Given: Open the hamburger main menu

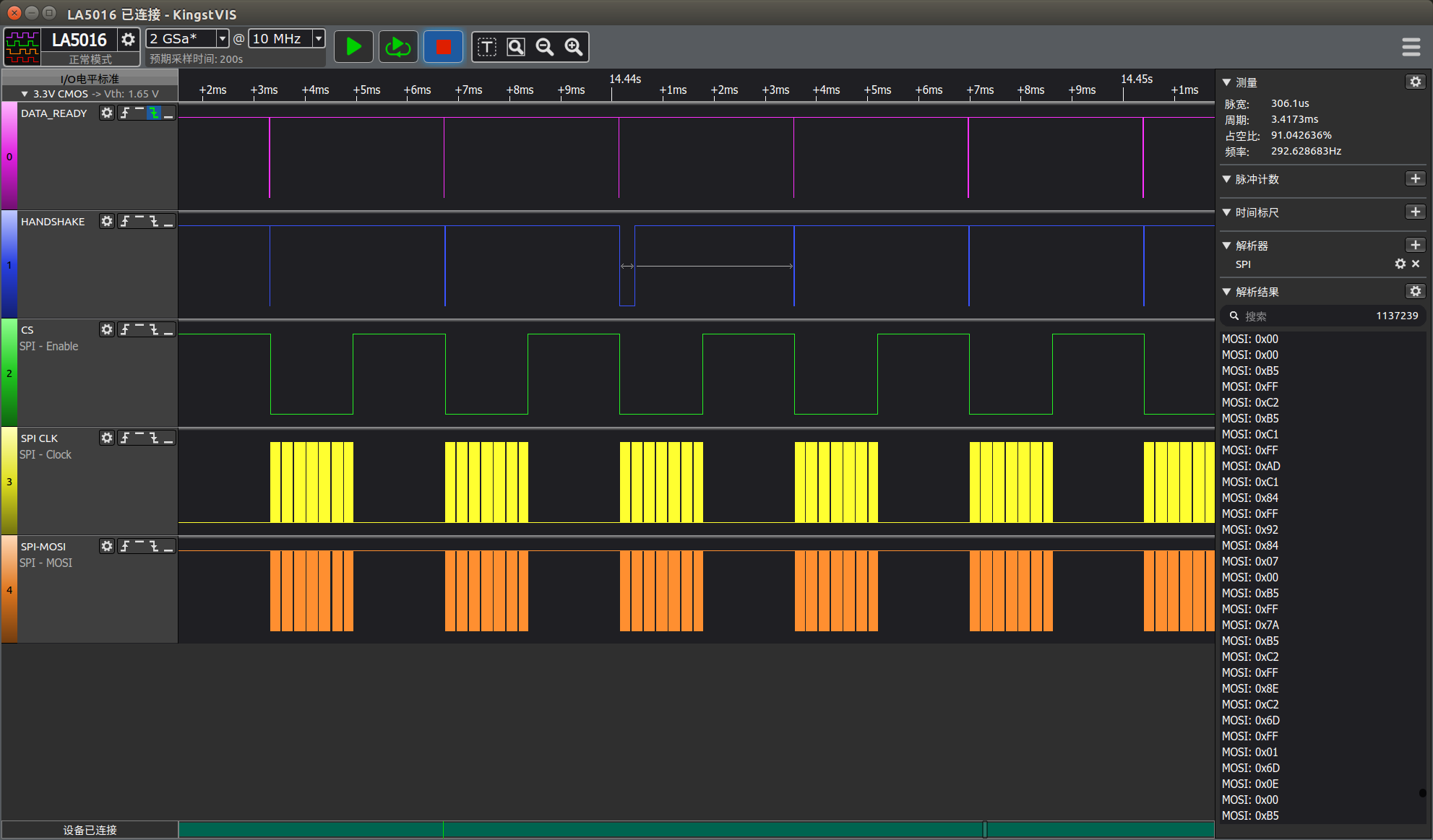Looking at the screenshot, I should pyautogui.click(x=1411, y=47).
